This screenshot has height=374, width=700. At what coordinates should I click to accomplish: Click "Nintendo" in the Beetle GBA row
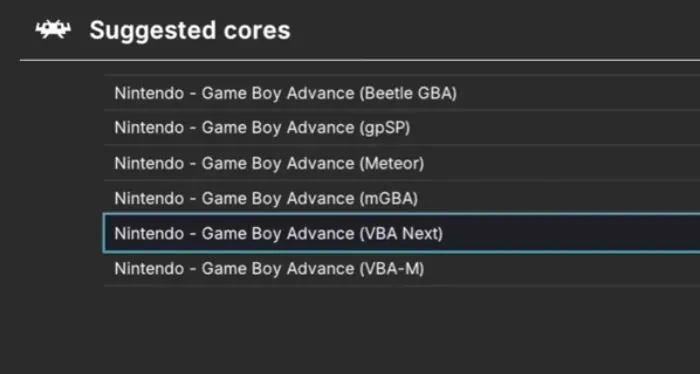coord(149,93)
